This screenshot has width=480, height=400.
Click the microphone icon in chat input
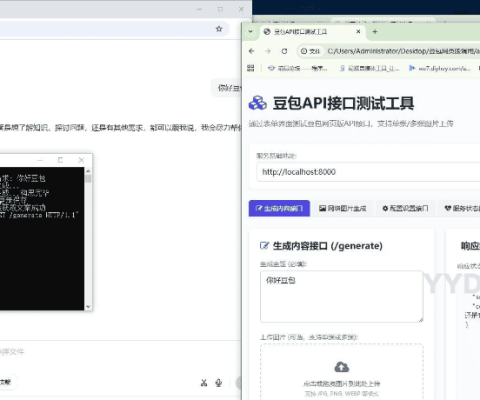coord(219,383)
